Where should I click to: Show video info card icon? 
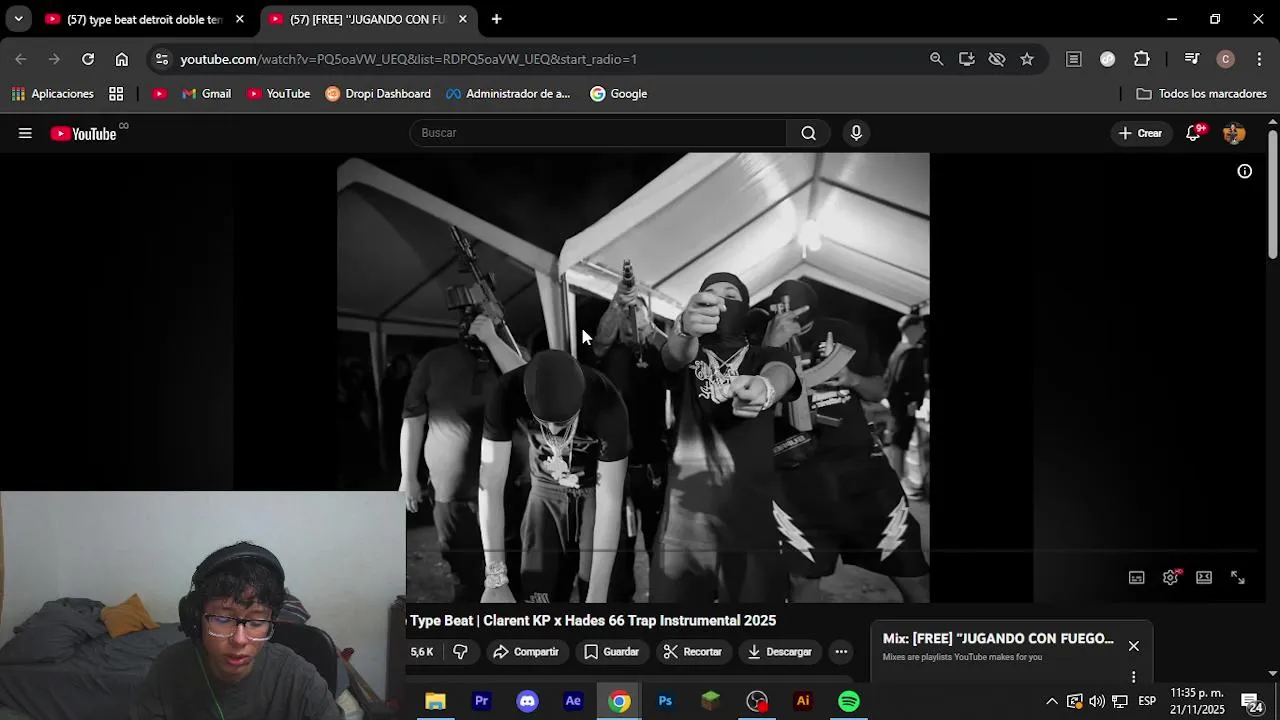coord(1245,171)
